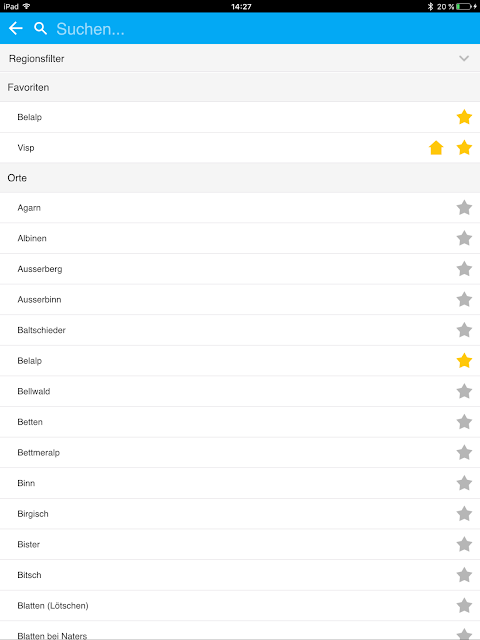Add Birgisch to favorites with star
The width and height of the screenshot is (480, 640).
464,514
